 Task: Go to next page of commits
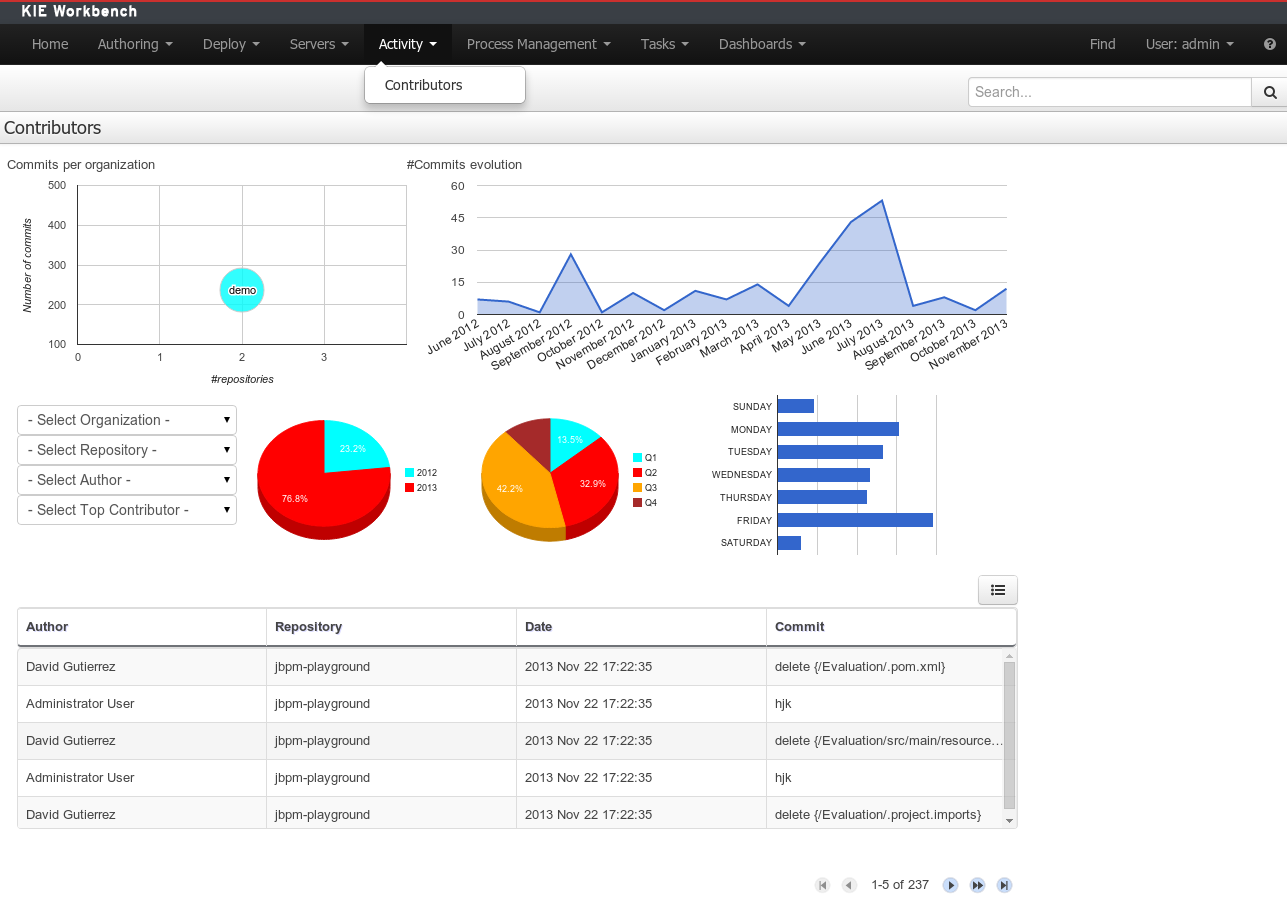[x=951, y=885]
